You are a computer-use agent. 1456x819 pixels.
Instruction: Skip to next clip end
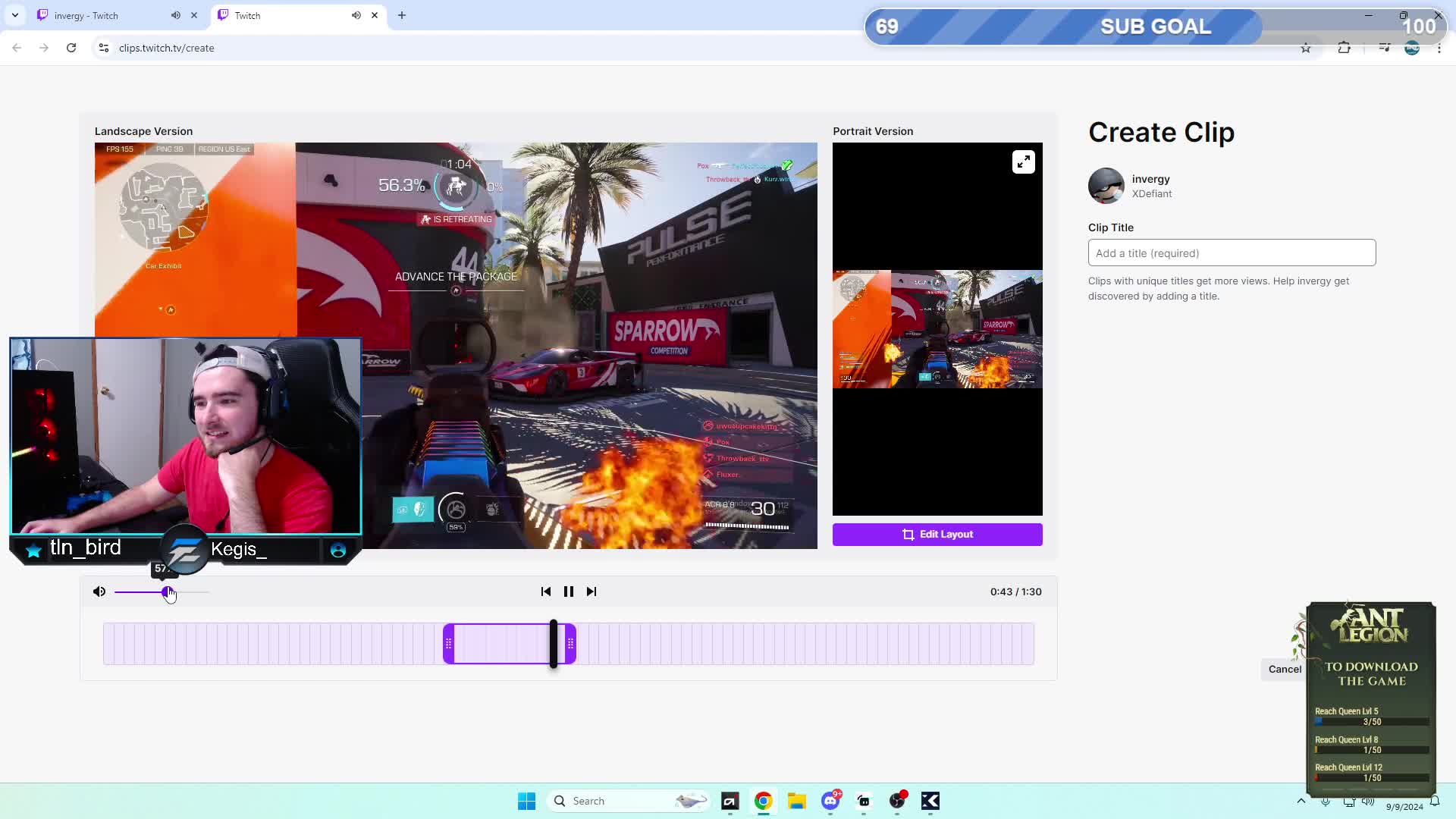pos(591,591)
